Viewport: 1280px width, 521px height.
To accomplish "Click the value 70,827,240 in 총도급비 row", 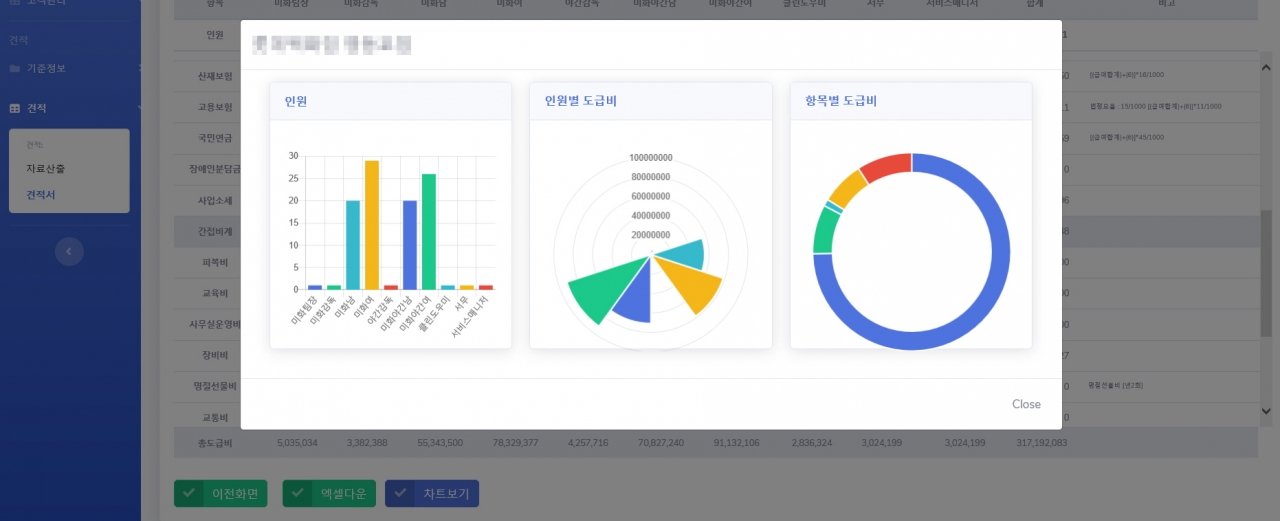I will [x=660, y=442].
